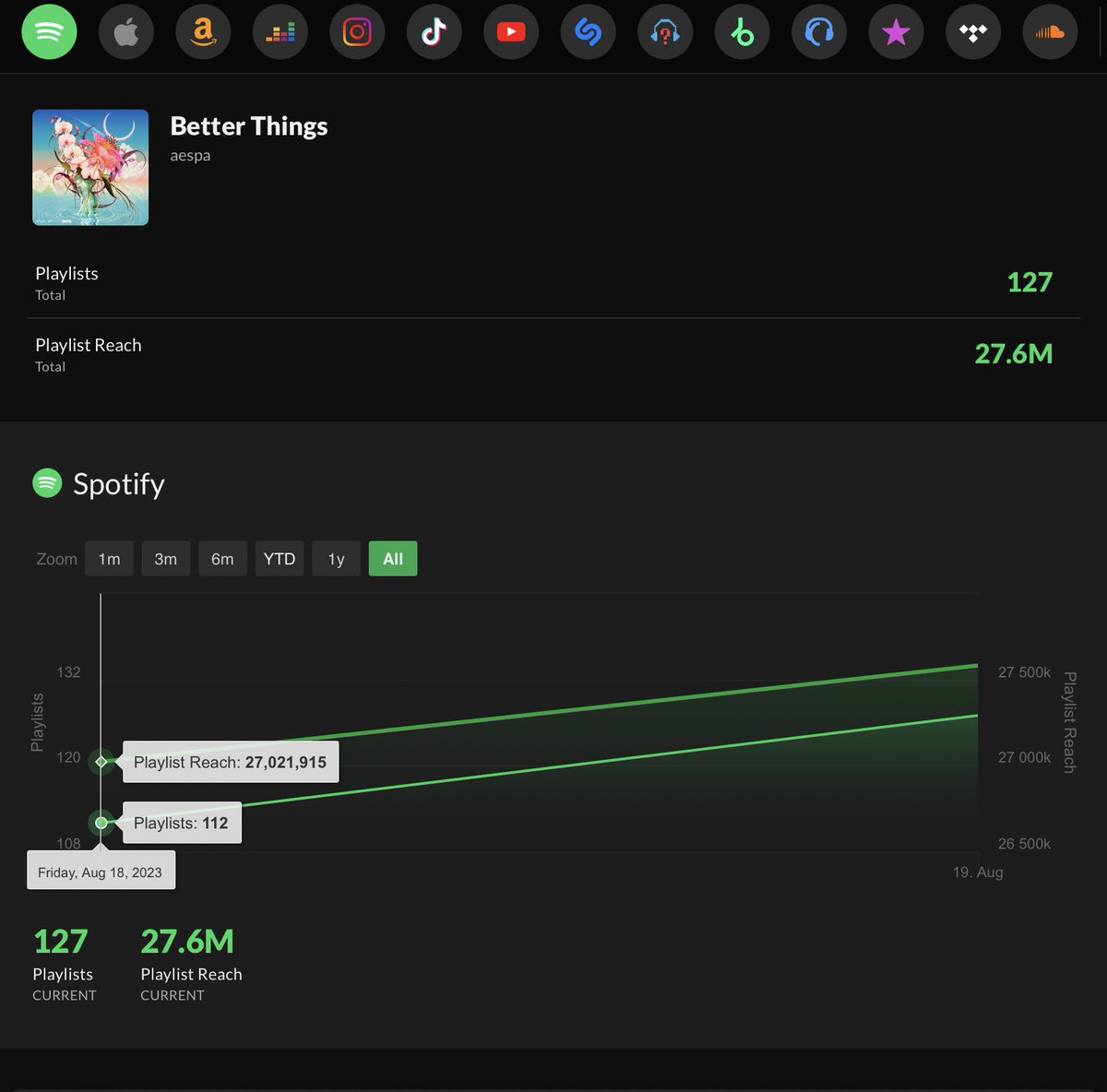The height and width of the screenshot is (1092, 1107).
Task: Select the purple star icon
Action: click(897, 32)
